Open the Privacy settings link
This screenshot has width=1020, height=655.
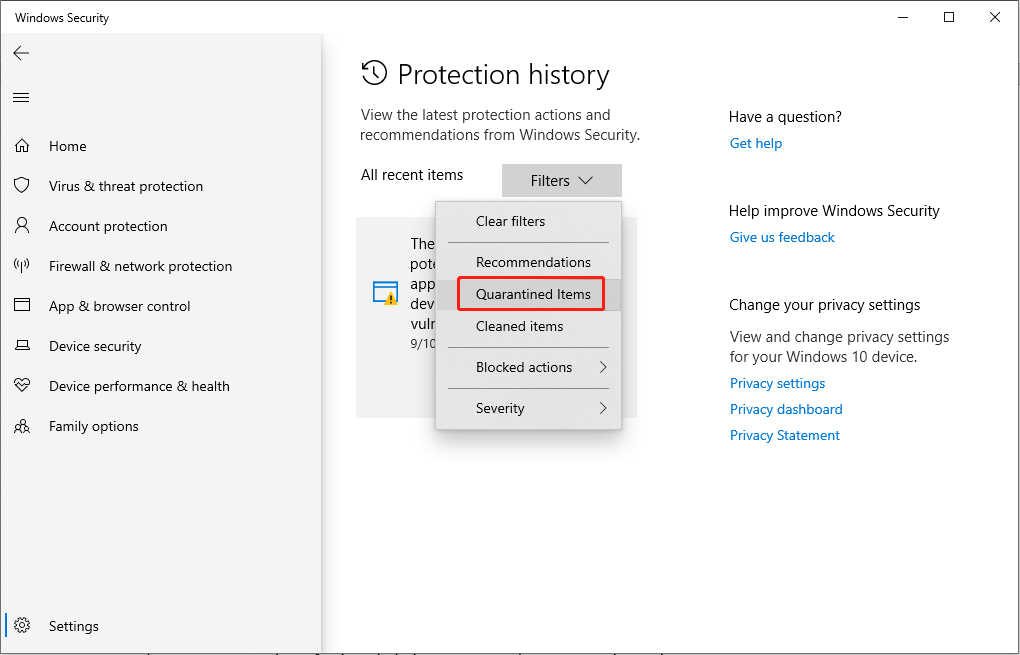[777, 383]
